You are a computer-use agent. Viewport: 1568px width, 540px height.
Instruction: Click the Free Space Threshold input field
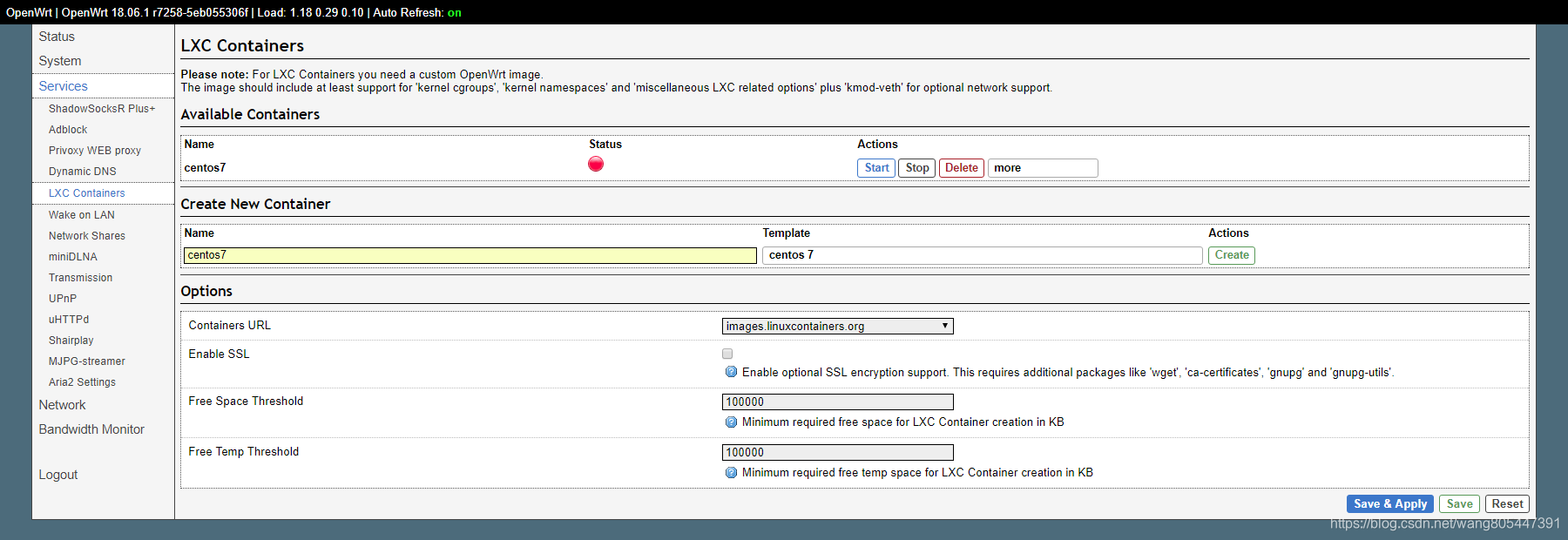(838, 402)
